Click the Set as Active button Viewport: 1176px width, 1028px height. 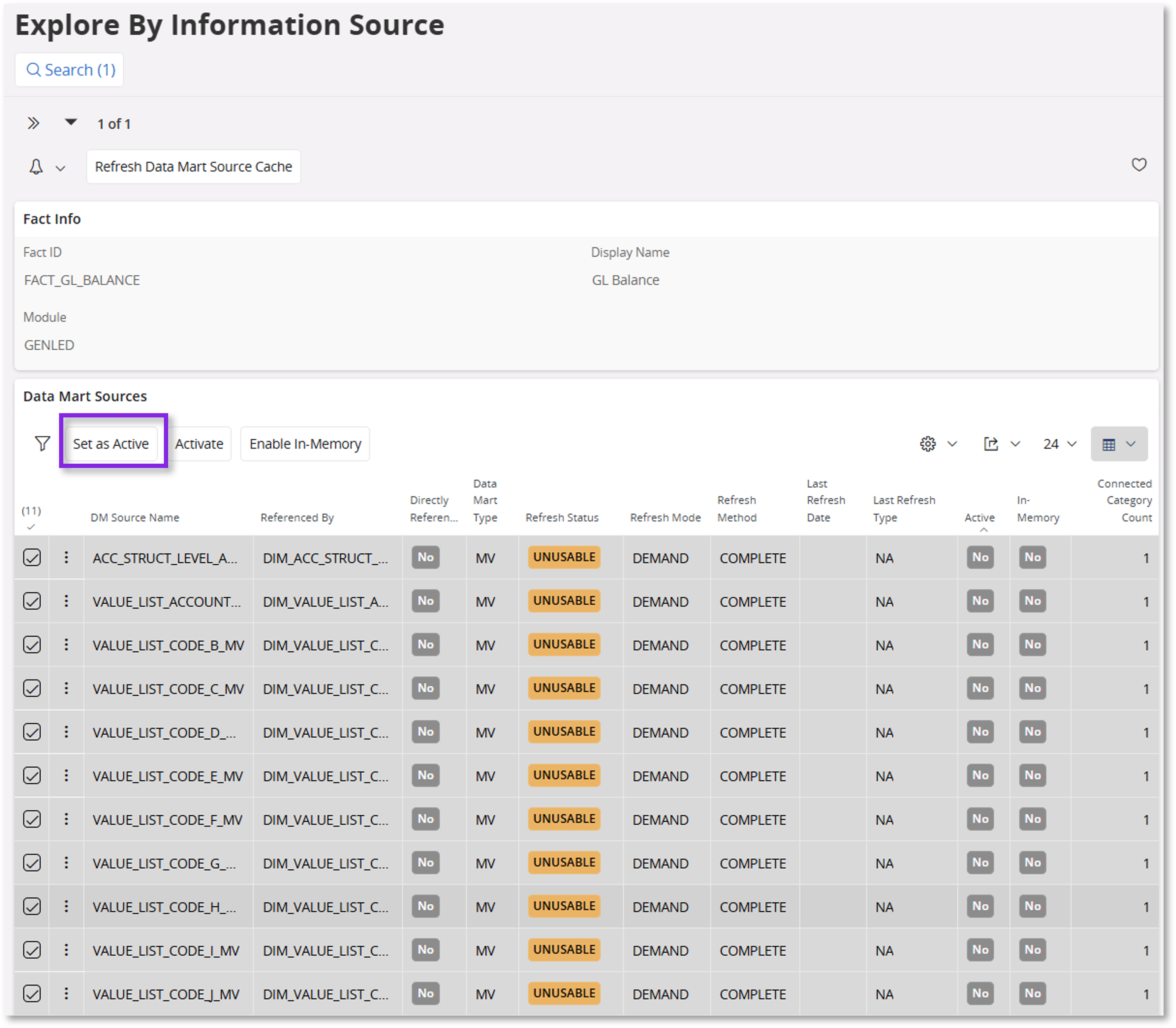tap(111, 444)
